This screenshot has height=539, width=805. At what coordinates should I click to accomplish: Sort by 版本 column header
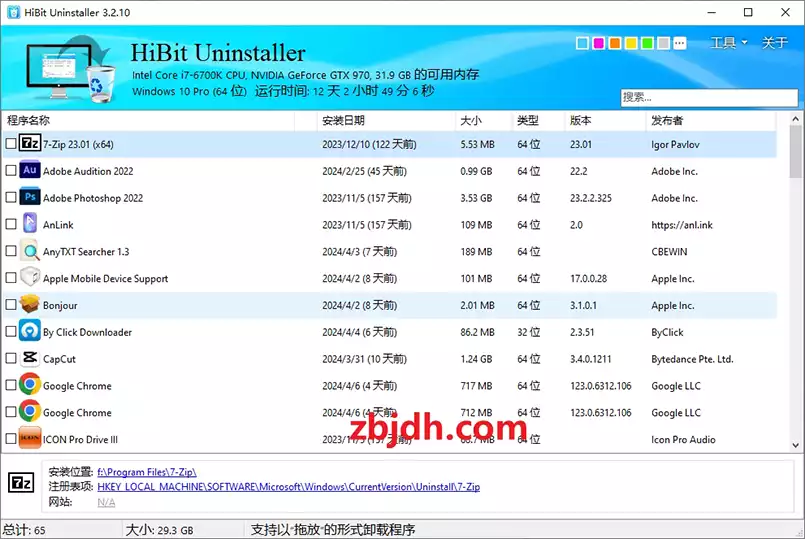coord(605,121)
